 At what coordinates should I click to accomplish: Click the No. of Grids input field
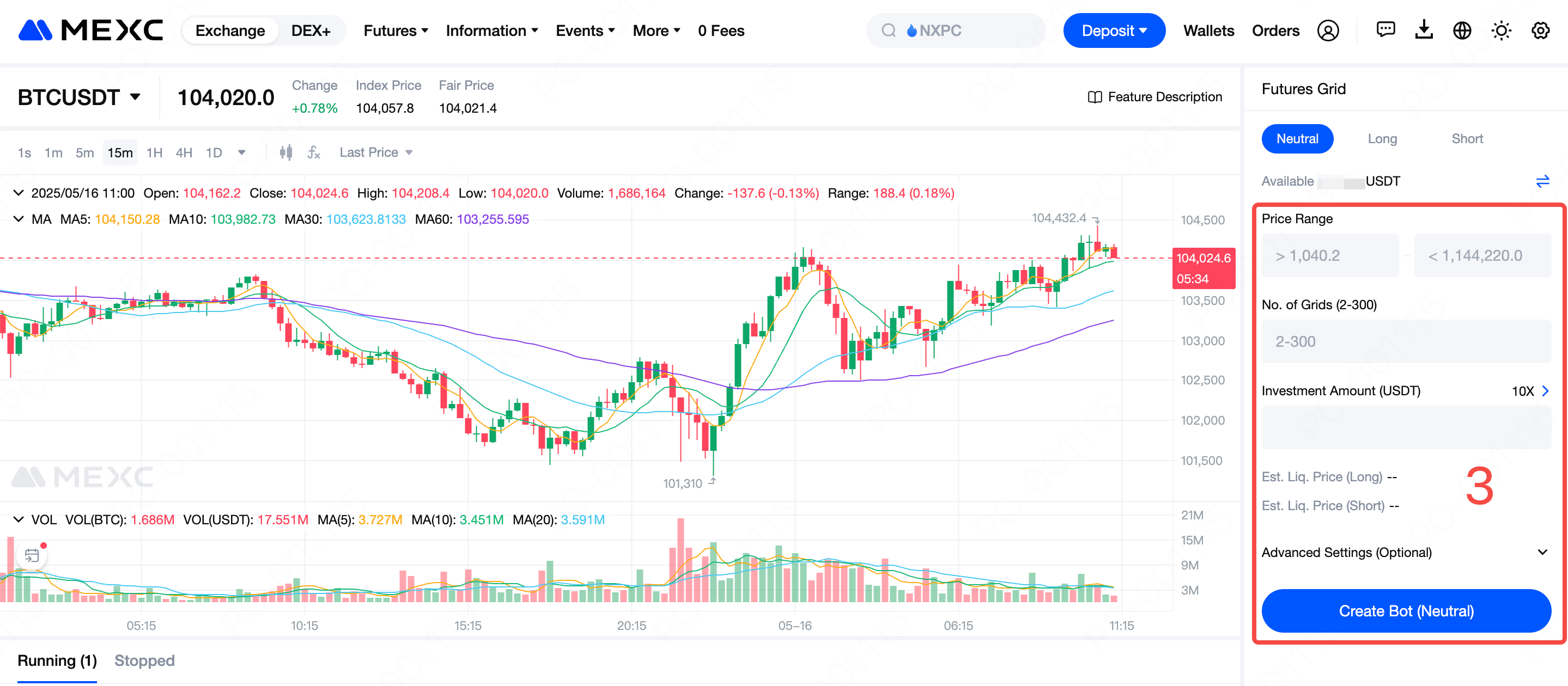tap(1406, 341)
